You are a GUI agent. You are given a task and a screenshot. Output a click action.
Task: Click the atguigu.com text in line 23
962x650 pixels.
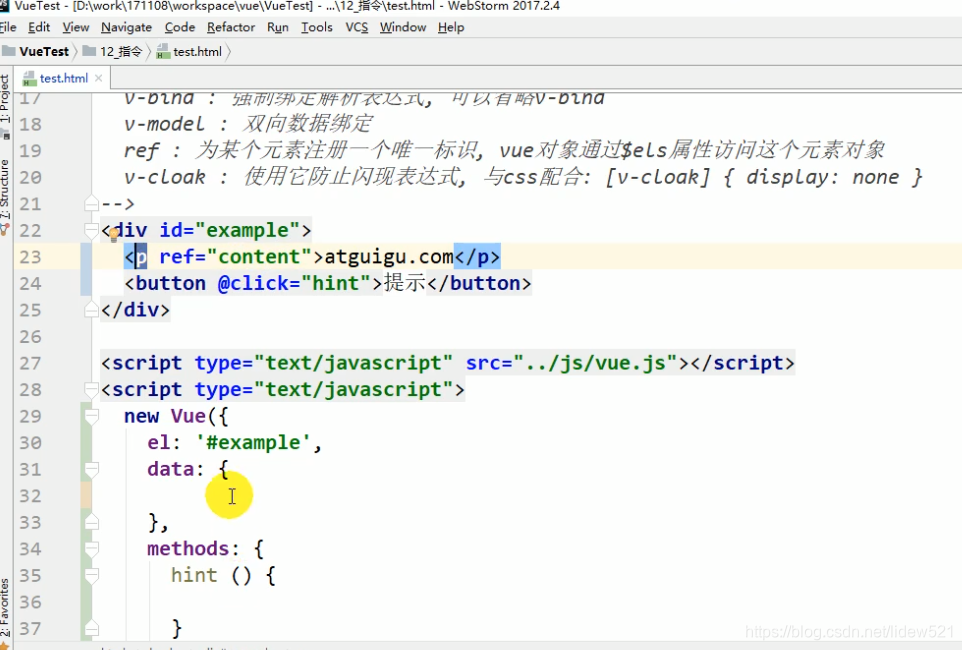(x=389, y=257)
